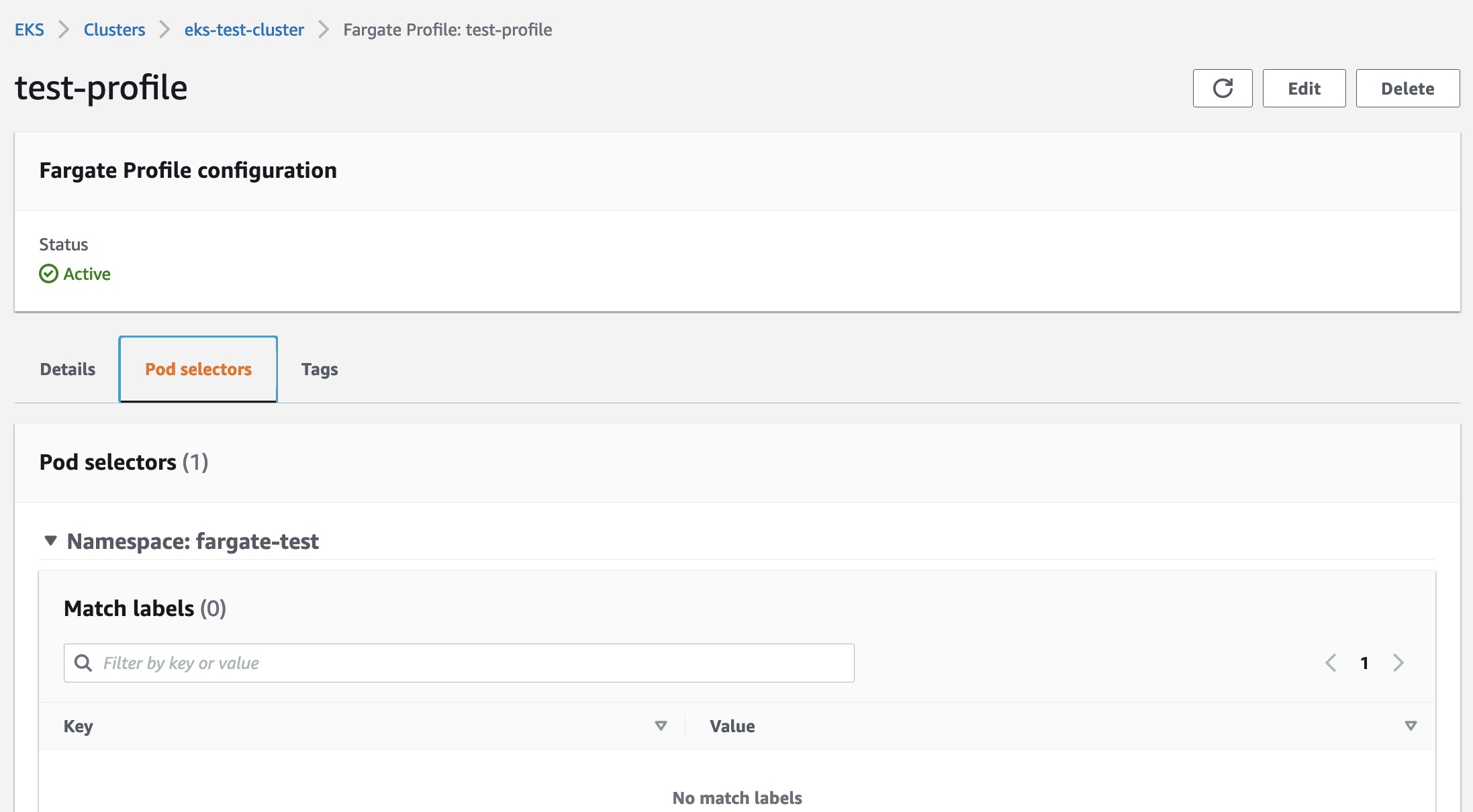Viewport: 1473px width, 812px height.
Task: Click the refresh icon button
Action: [x=1223, y=88]
